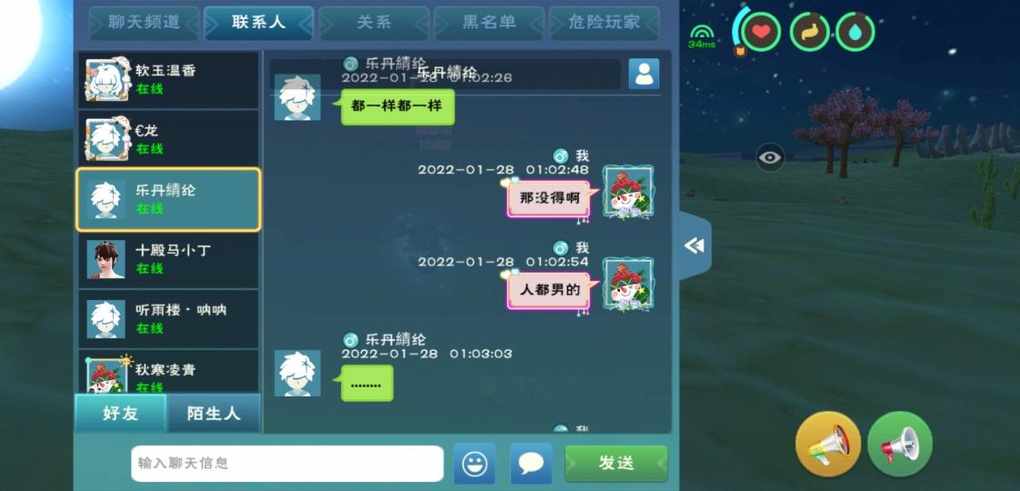The width and height of the screenshot is (1020, 491).
Task: Tap the yellow megaphone broadcast button
Action: (828, 444)
